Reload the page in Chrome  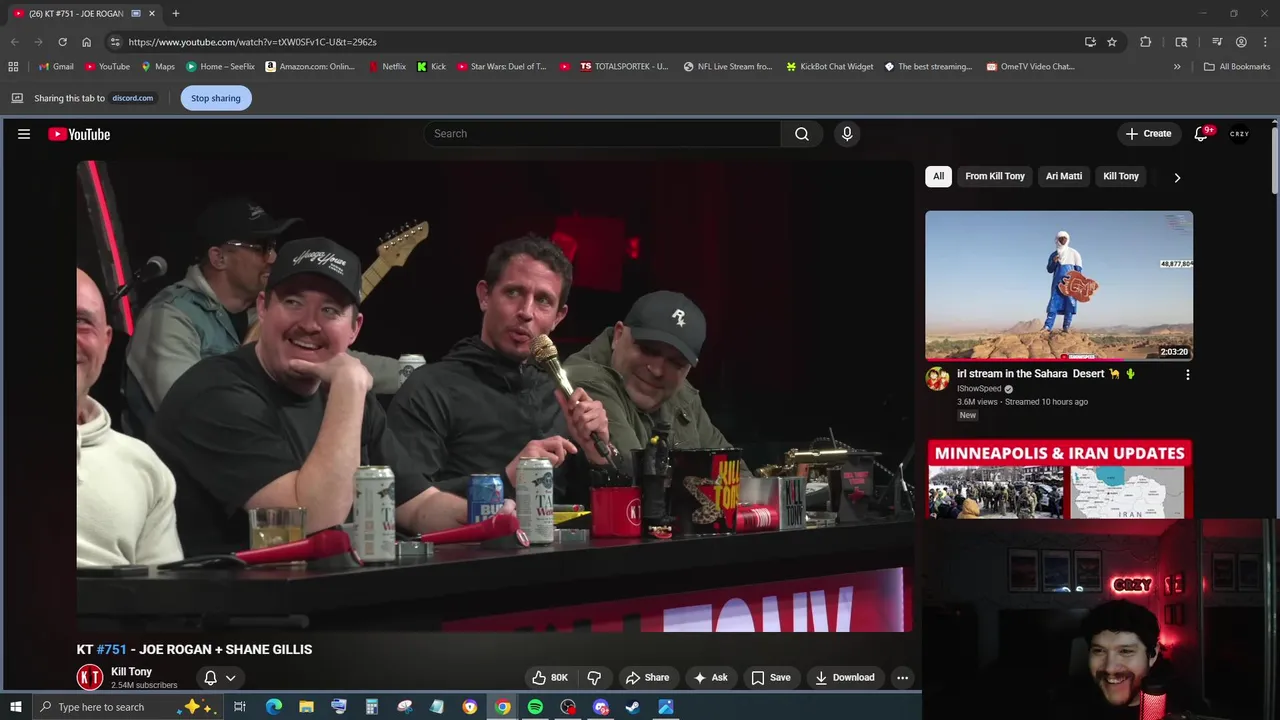(62, 42)
